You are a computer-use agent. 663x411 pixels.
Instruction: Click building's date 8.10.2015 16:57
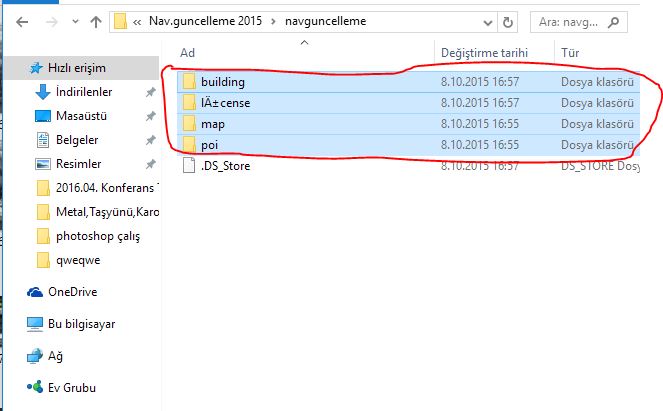click(x=480, y=82)
